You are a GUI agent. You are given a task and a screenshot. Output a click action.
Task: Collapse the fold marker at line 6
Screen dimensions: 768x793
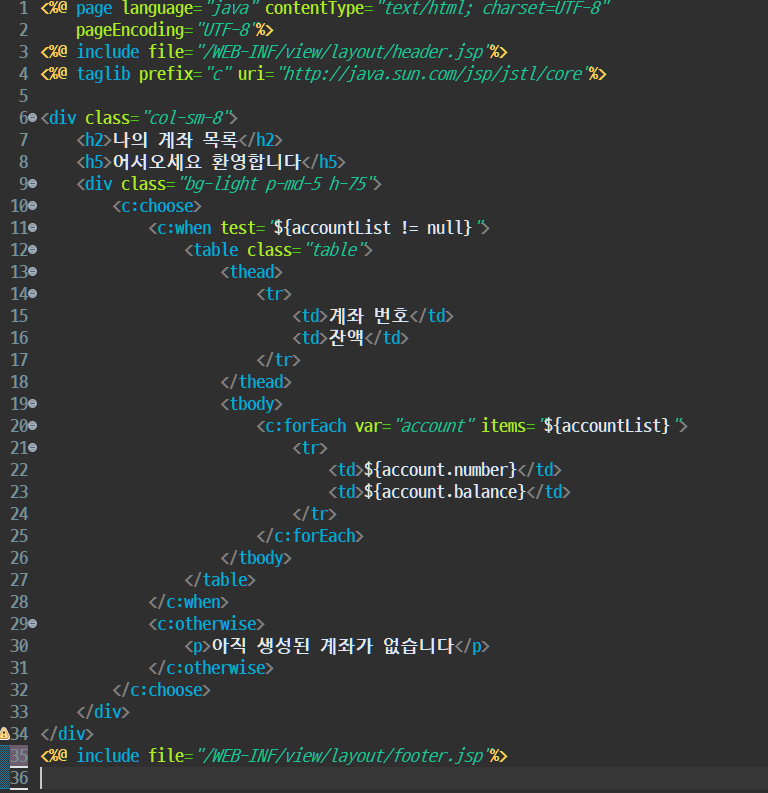pyautogui.click(x=33, y=118)
